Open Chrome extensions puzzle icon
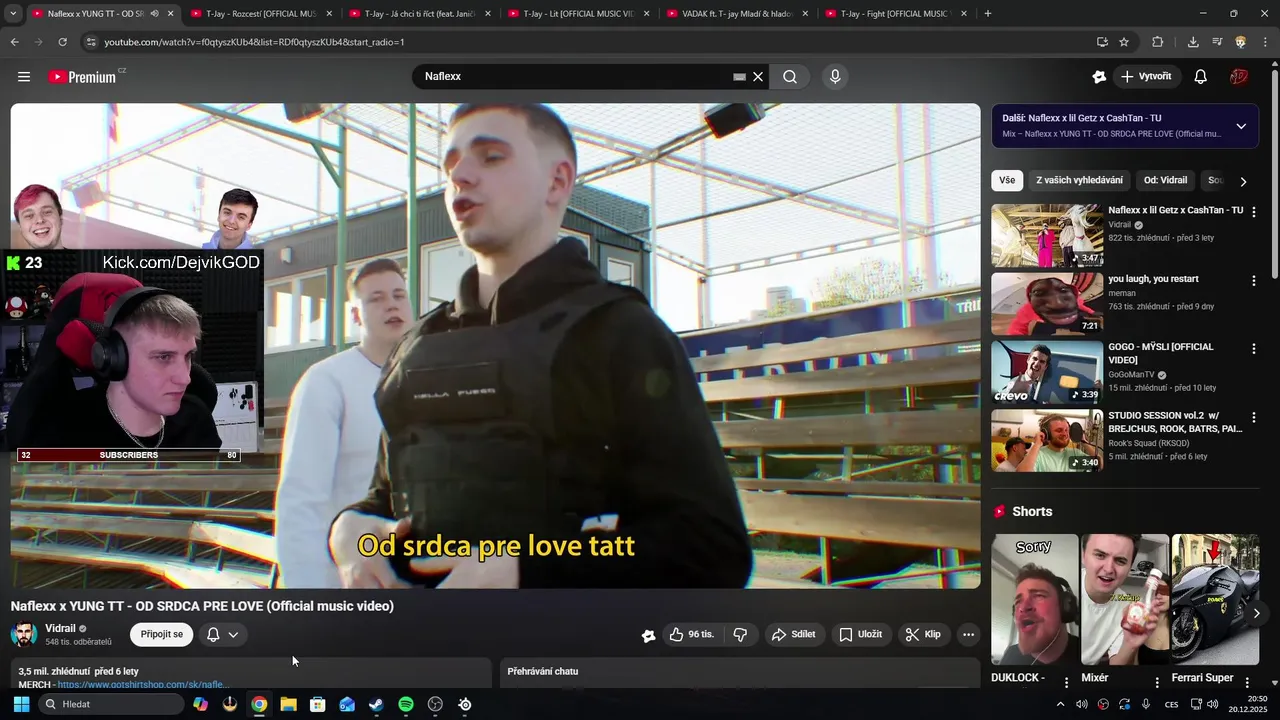This screenshot has height=720, width=1280. [x=1158, y=42]
